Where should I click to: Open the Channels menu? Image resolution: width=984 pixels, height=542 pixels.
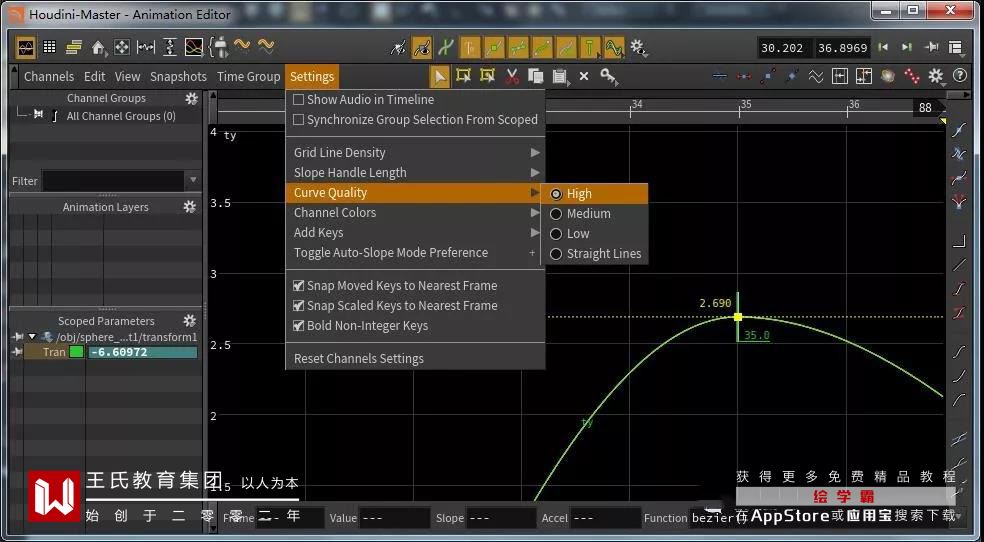click(x=49, y=77)
